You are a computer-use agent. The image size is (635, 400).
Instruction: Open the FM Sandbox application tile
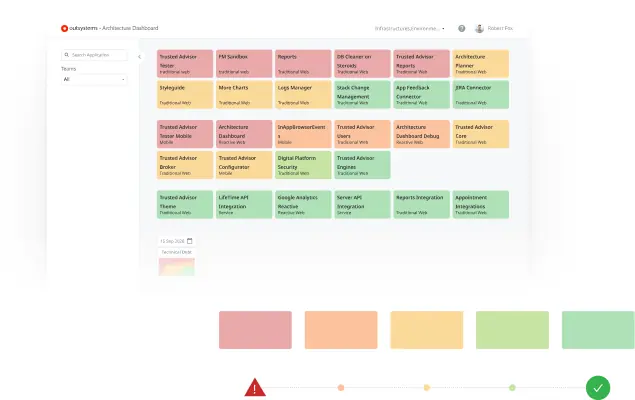pyautogui.click(x=244, y=64)
